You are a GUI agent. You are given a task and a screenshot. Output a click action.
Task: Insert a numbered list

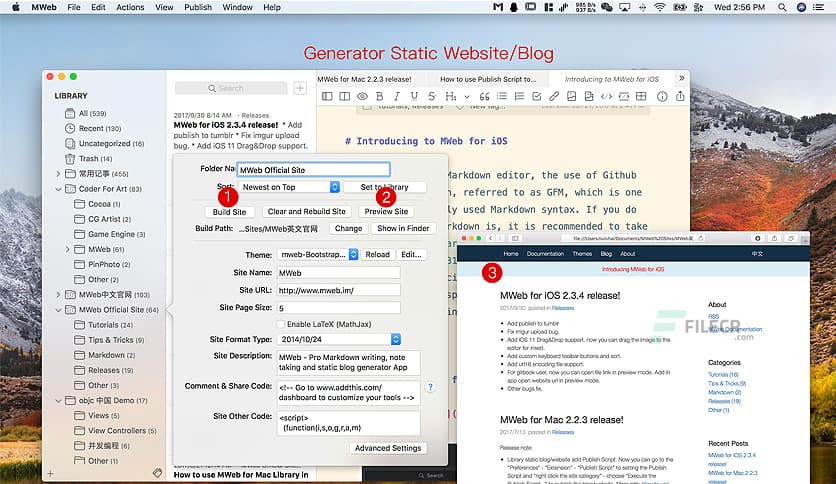pos(519,96)
